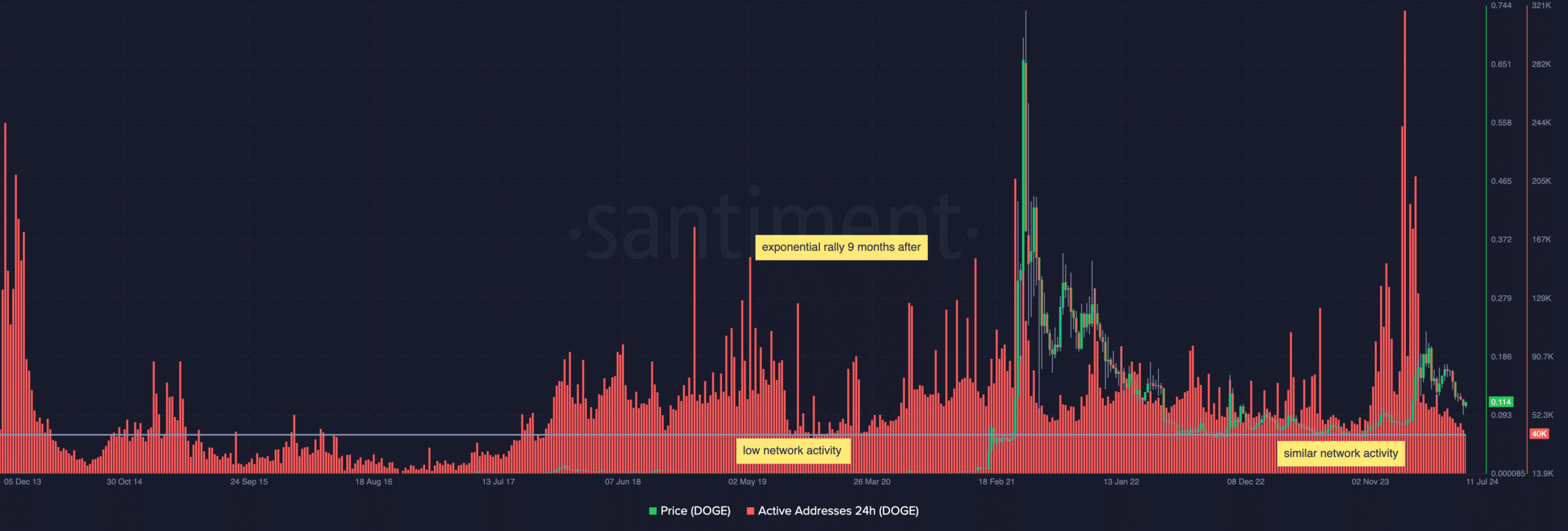Click the '08 Dec 22' date axis label
Image resolution: width=1568 pixels, height=531 pixels.
(1246, 482)
